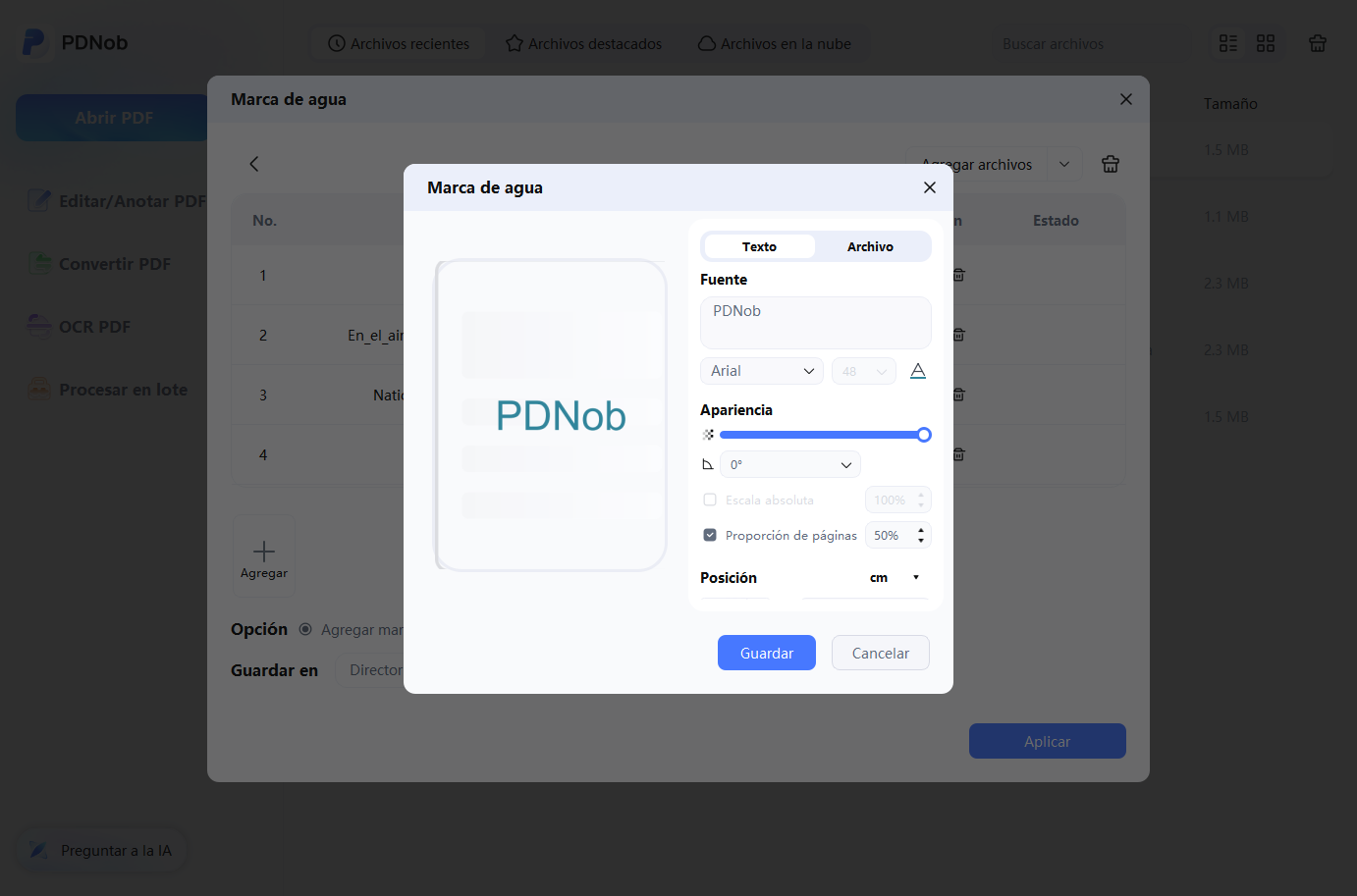1357x896 pixels.
Task: Open the Archivos en la nube tab
Action: 775,43
